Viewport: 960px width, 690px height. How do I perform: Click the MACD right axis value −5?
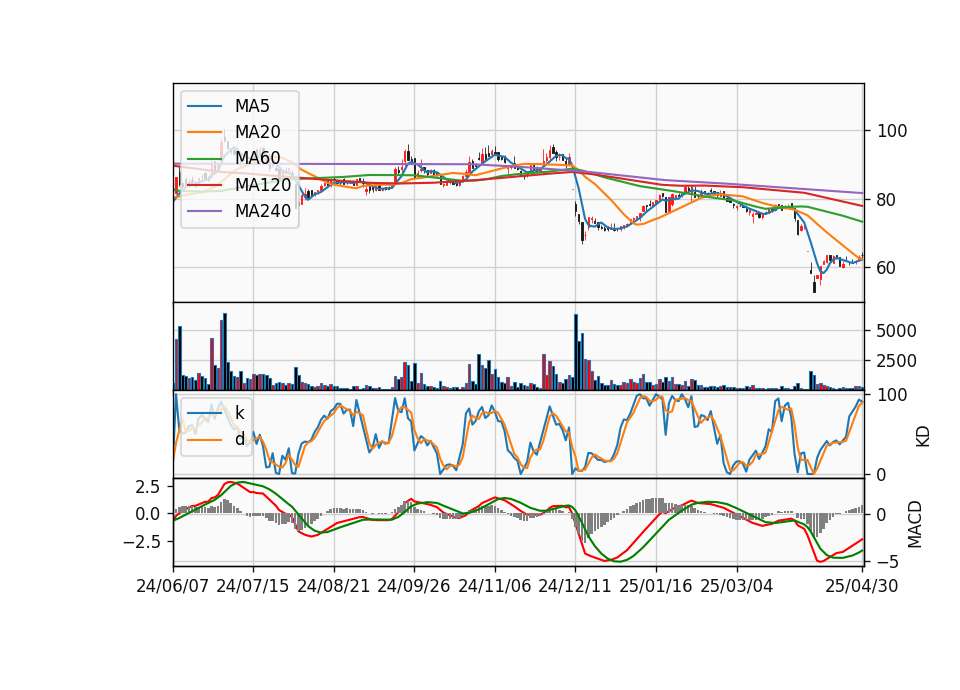(887, 561)
